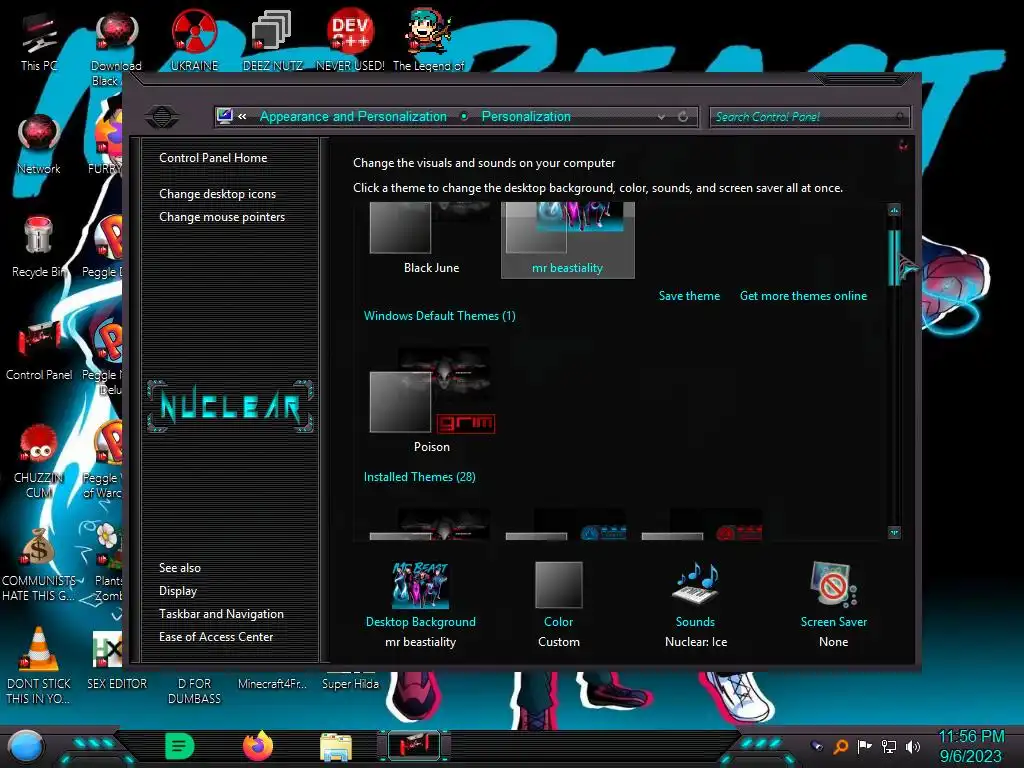The image size is (1024, 768).
Task: Click Change mouse pointers link
Action: coord(222,217)
